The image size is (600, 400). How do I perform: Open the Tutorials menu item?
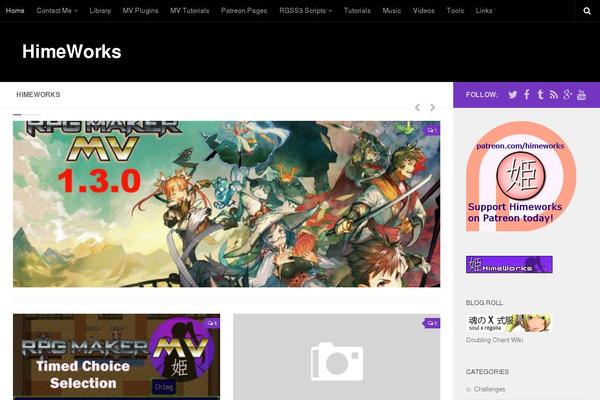tap(357, 11)
